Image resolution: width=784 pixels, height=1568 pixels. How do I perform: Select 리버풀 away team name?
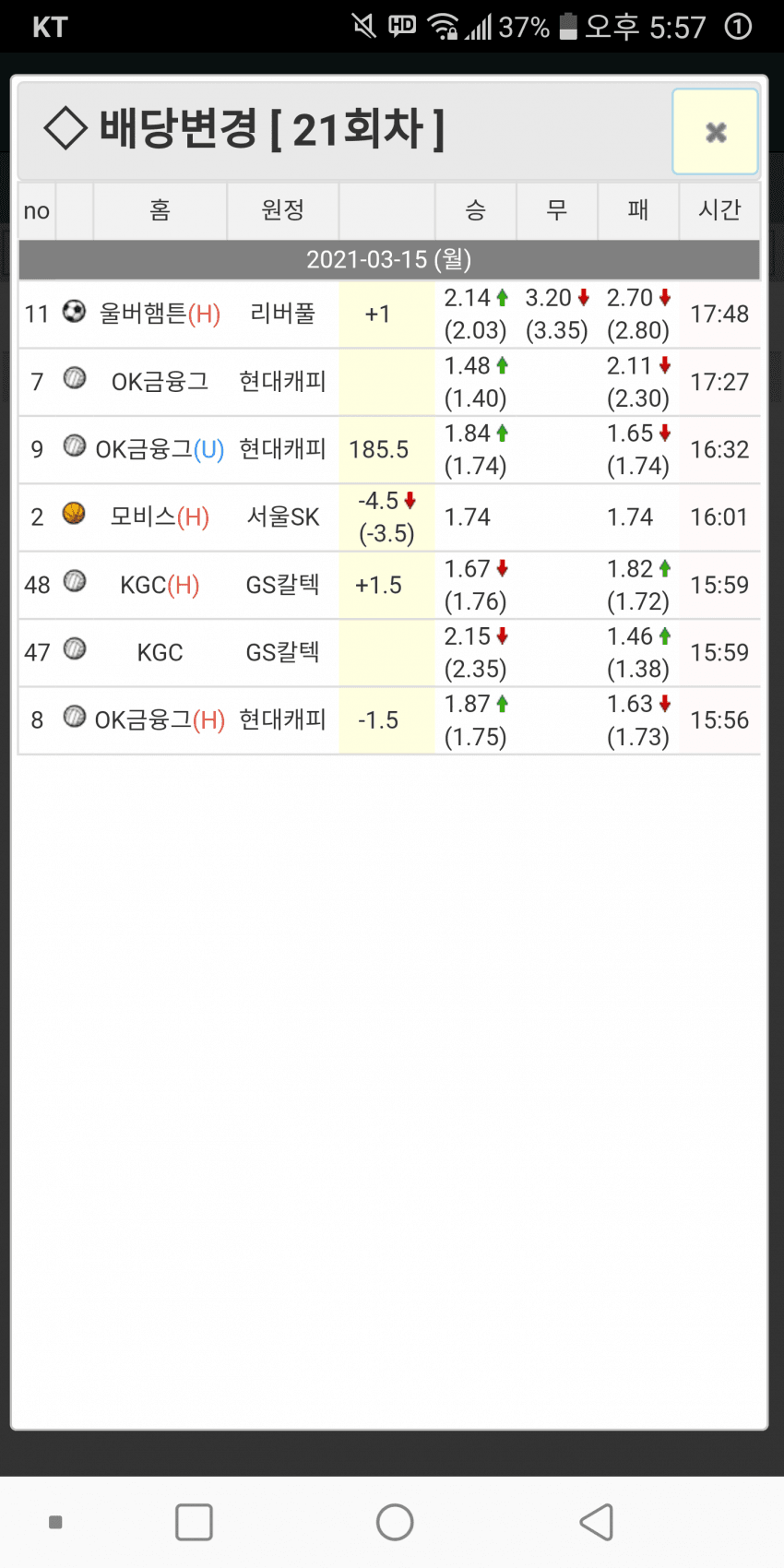click(x=282, y=315)
